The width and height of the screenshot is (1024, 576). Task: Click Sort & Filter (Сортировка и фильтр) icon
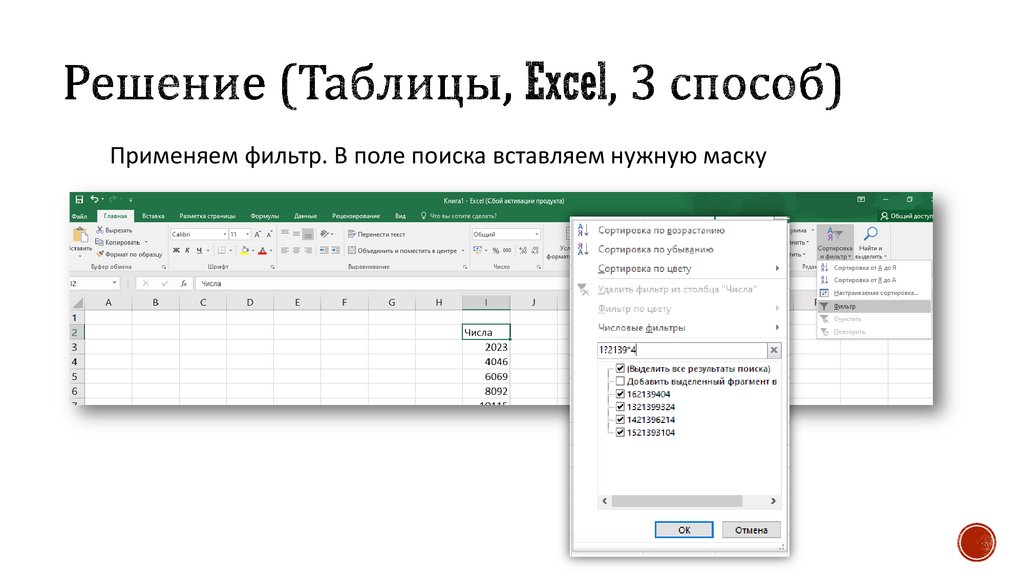click(x=835, y=234)
